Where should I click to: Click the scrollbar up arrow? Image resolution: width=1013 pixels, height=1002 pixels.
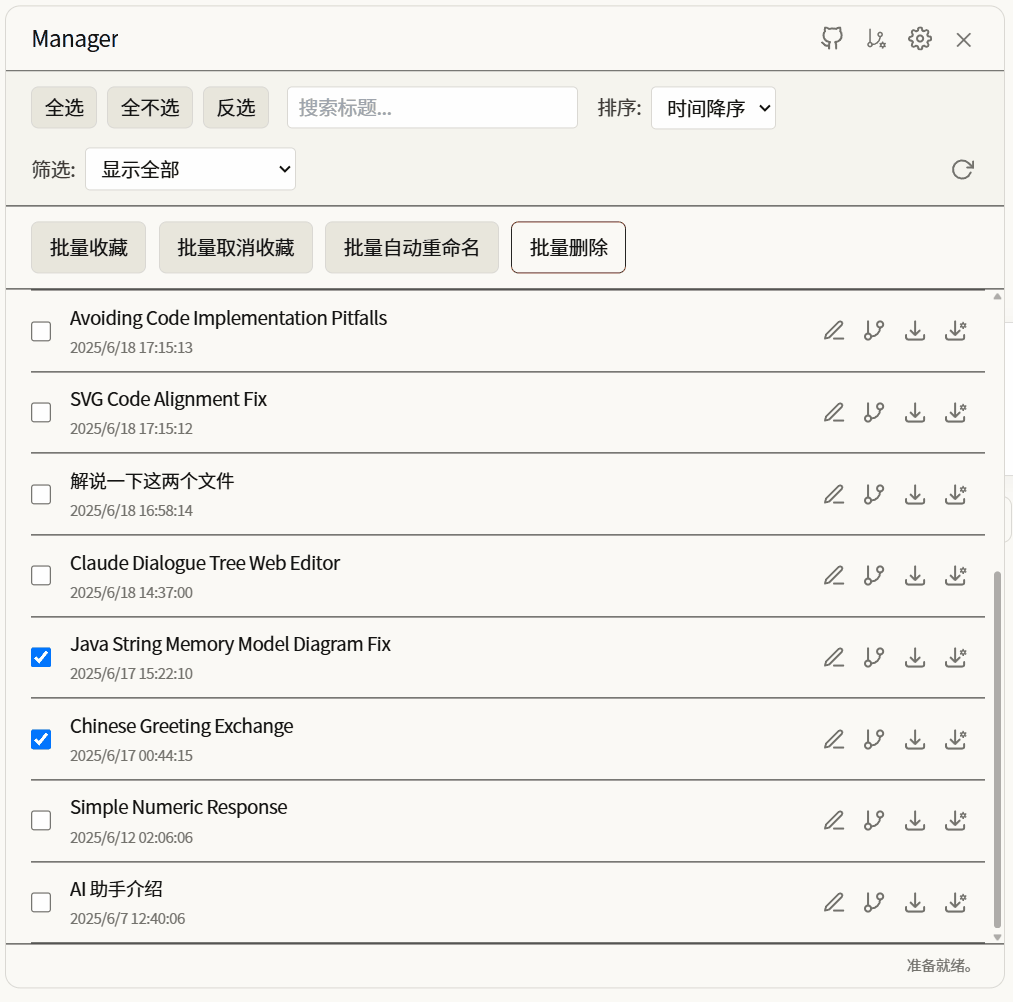click(x=997, y=297)
